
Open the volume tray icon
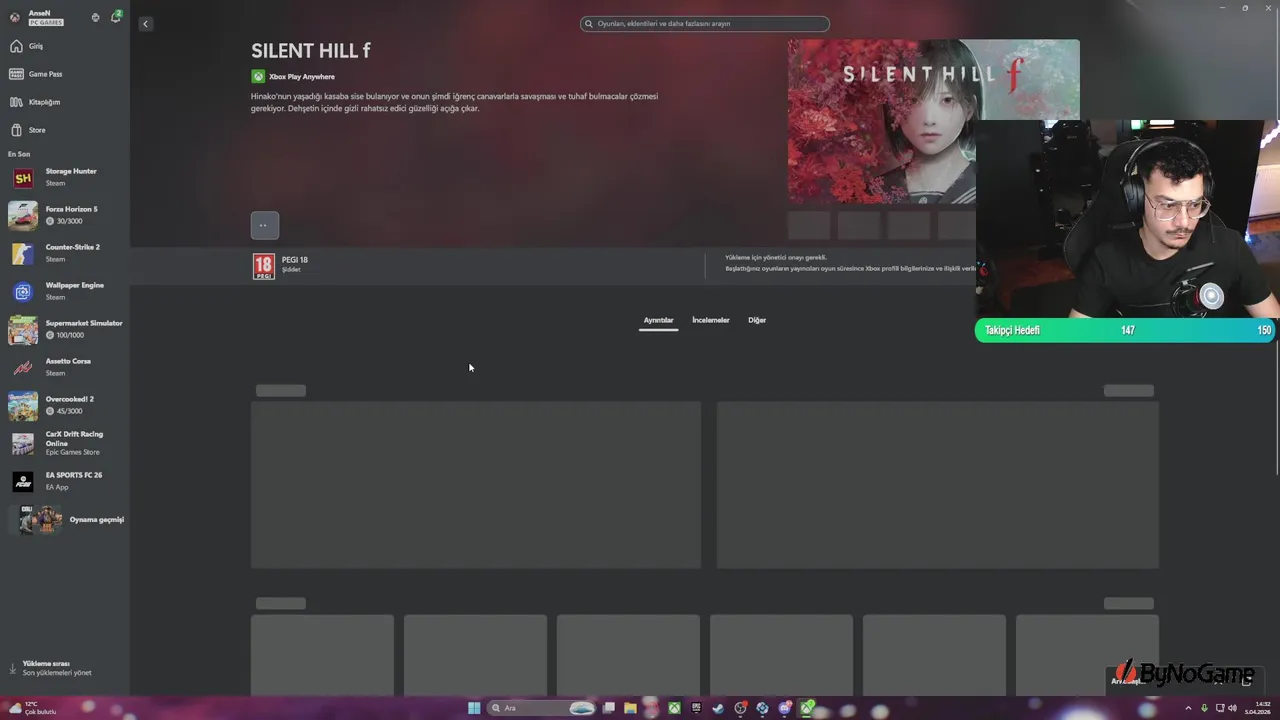[1232, 708]
